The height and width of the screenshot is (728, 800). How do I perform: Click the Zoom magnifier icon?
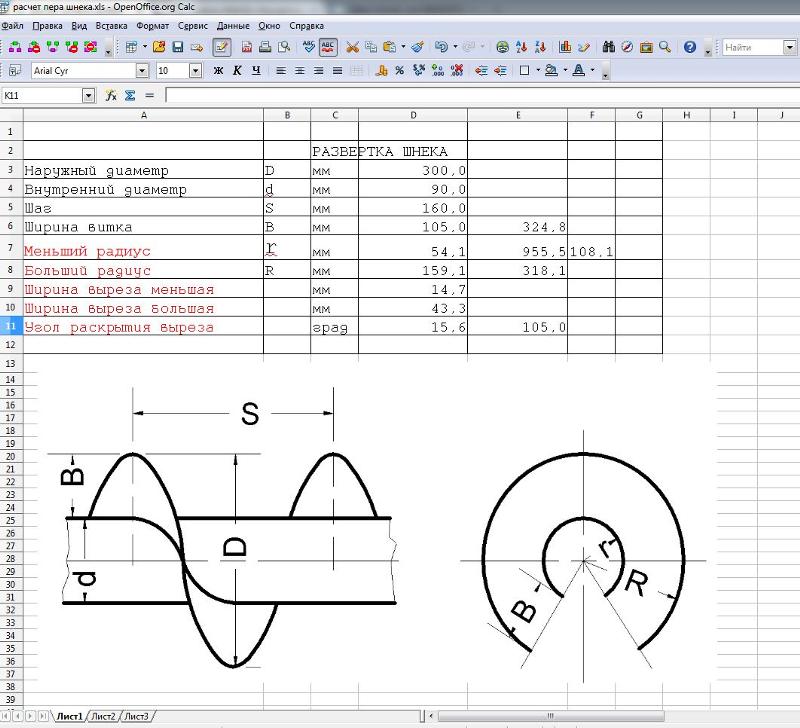(x=665, y=47)
